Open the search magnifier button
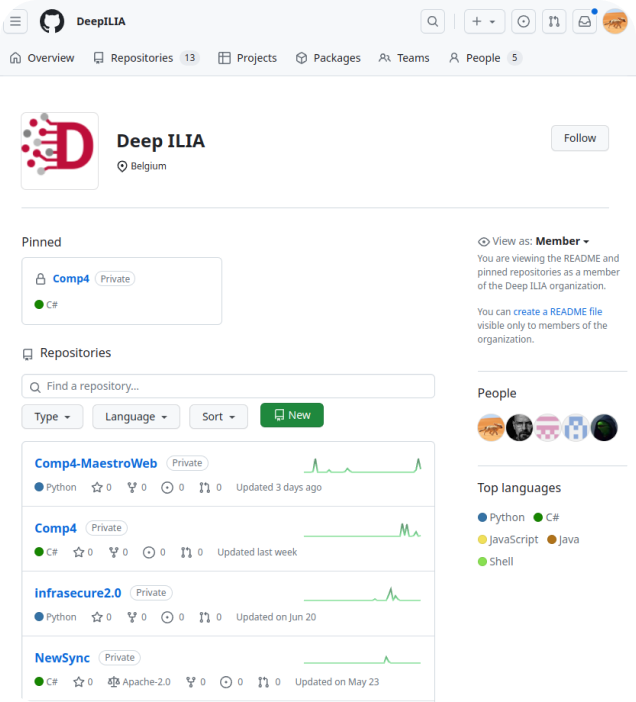636x702 pixels. click(432, 21)
